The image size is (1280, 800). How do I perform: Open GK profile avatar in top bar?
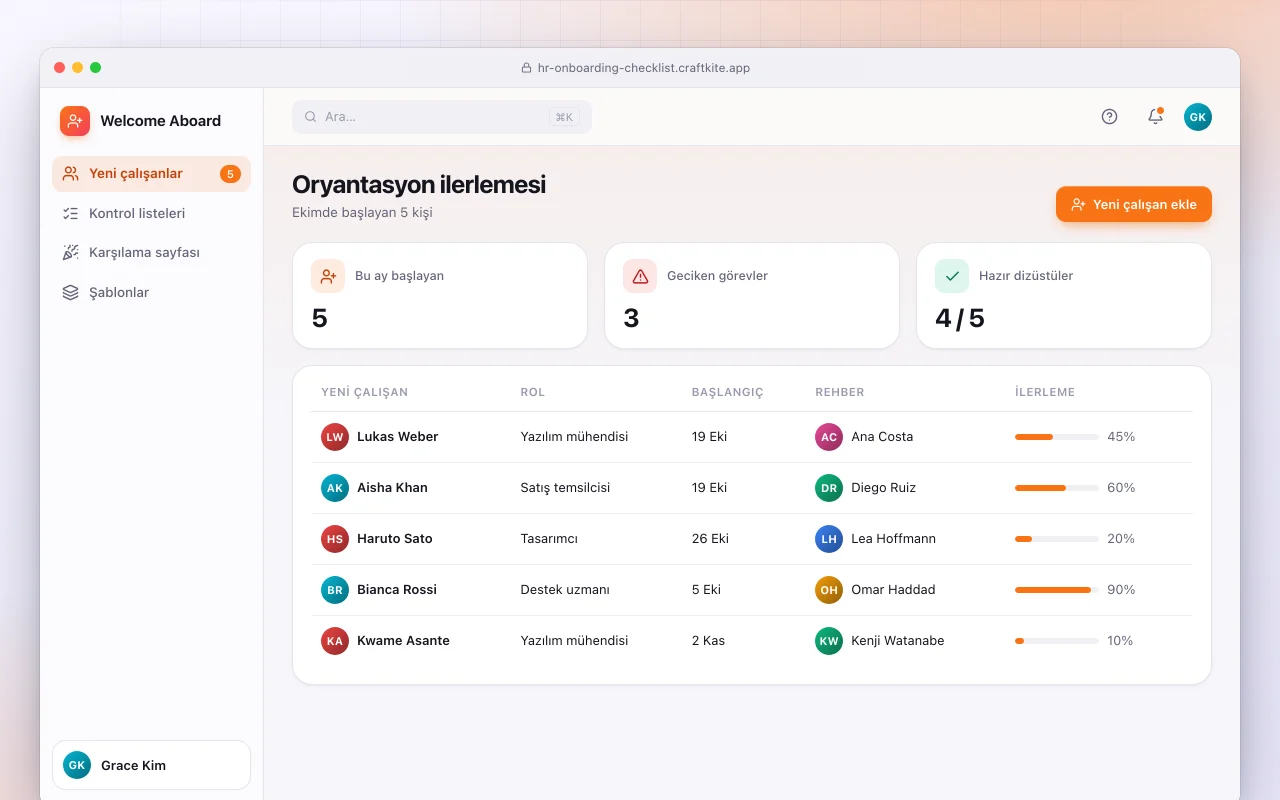point(1198,117)
